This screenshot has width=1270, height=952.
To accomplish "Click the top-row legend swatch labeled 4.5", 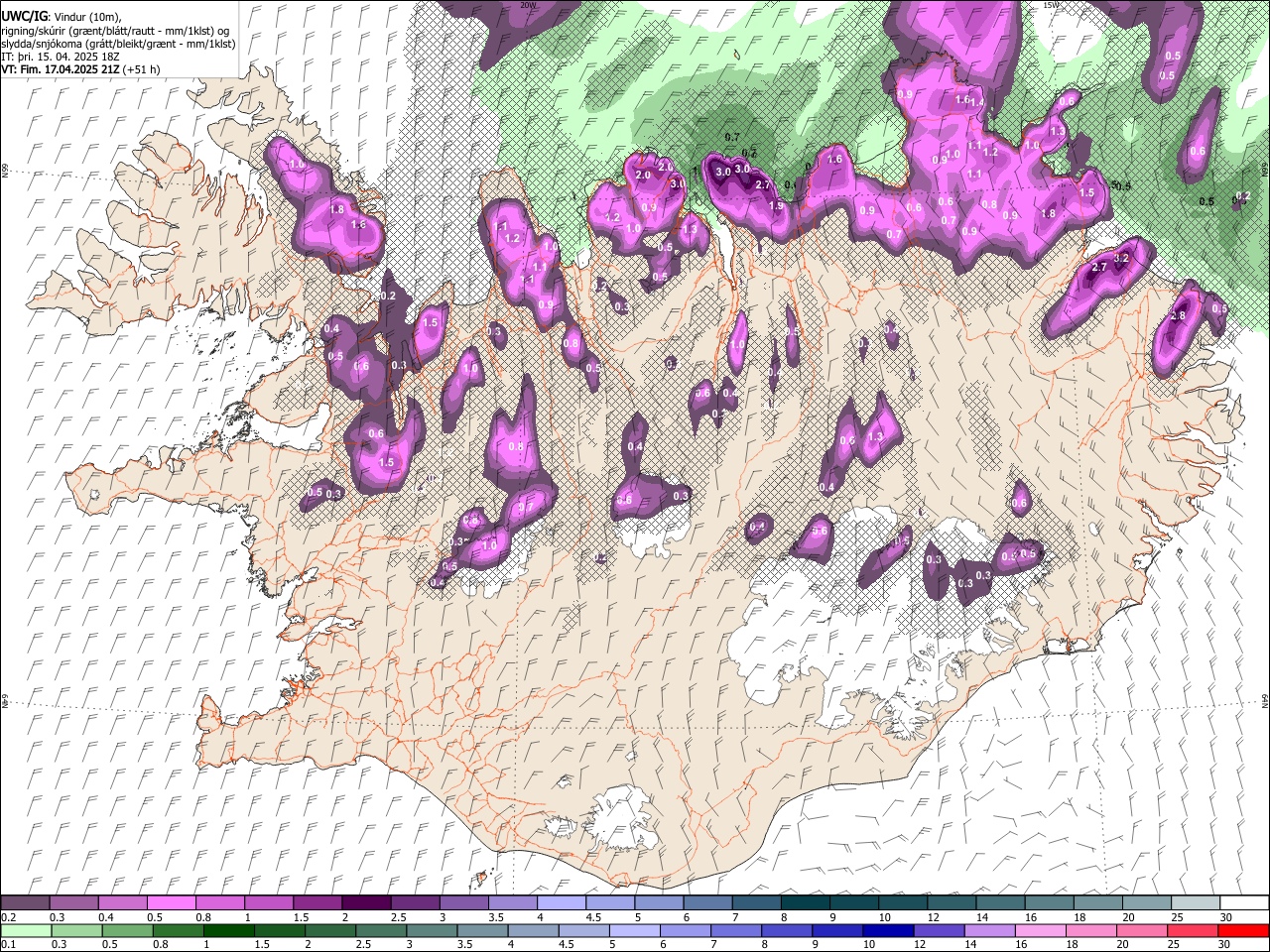I will click(x=609, y=903).
